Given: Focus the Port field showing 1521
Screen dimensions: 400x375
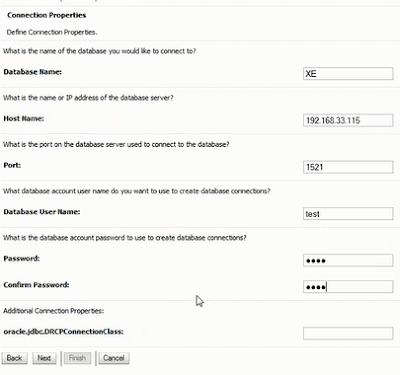Looking at the screenshot, I should tap(348, 167).
